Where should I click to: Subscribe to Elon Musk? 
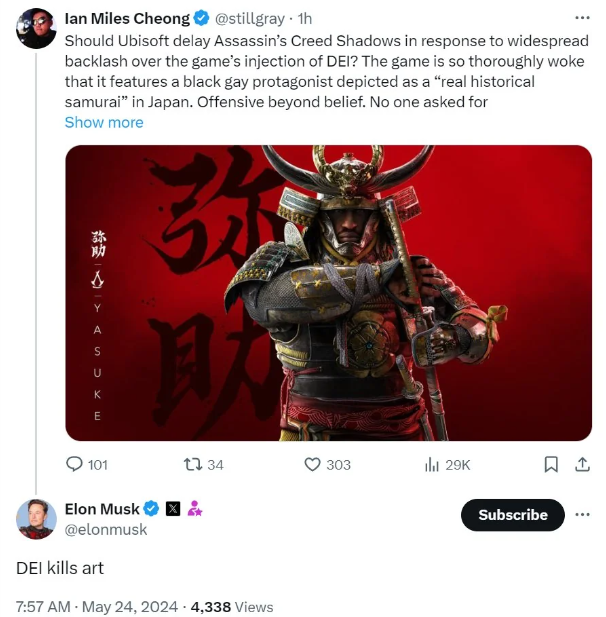(x=513, y=515)
